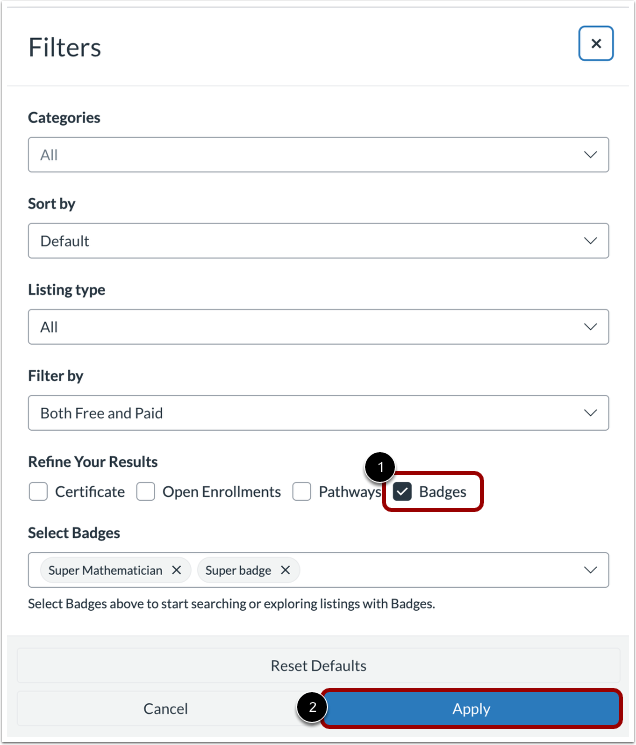Click Reset Defaults button
The width and height of the screenshot is (636, 745).
(x=318, y=666)
